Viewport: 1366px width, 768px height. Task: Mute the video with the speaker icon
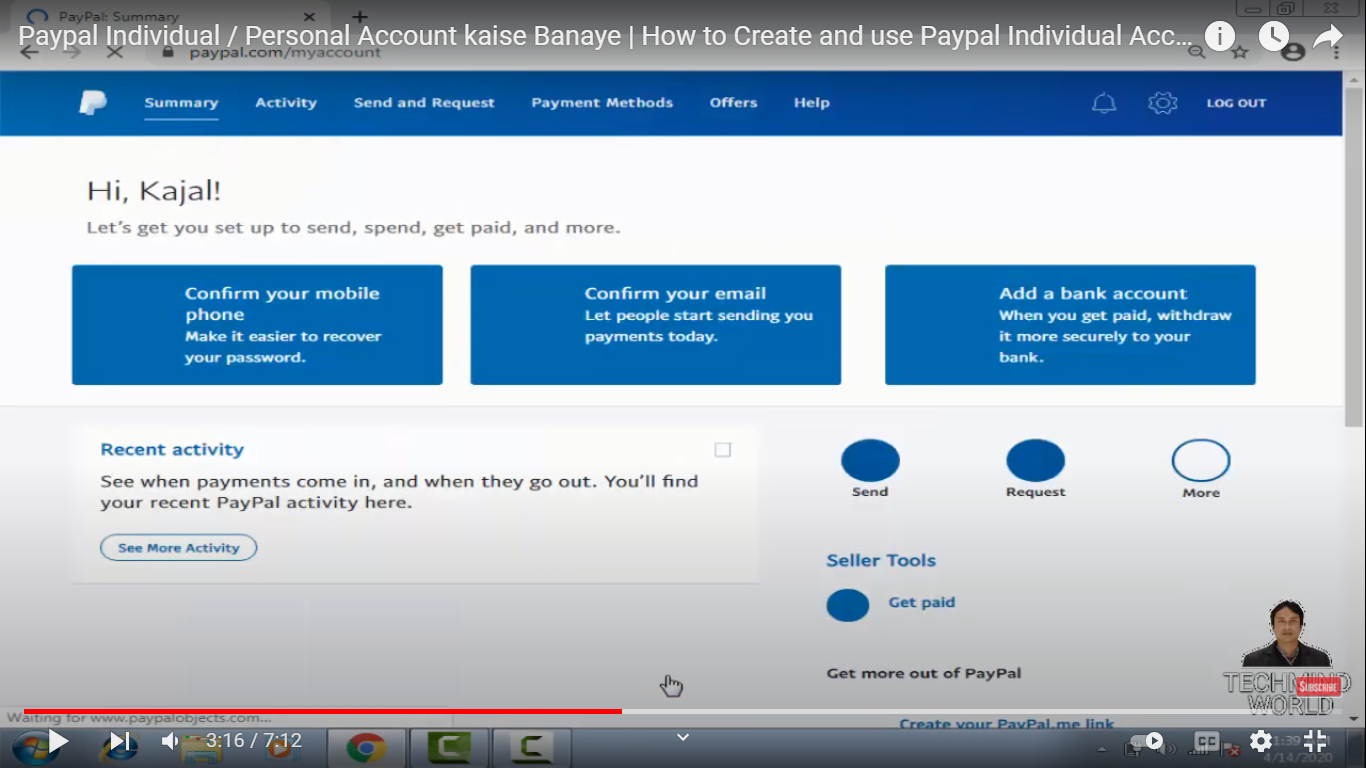[x=170, y=741]
